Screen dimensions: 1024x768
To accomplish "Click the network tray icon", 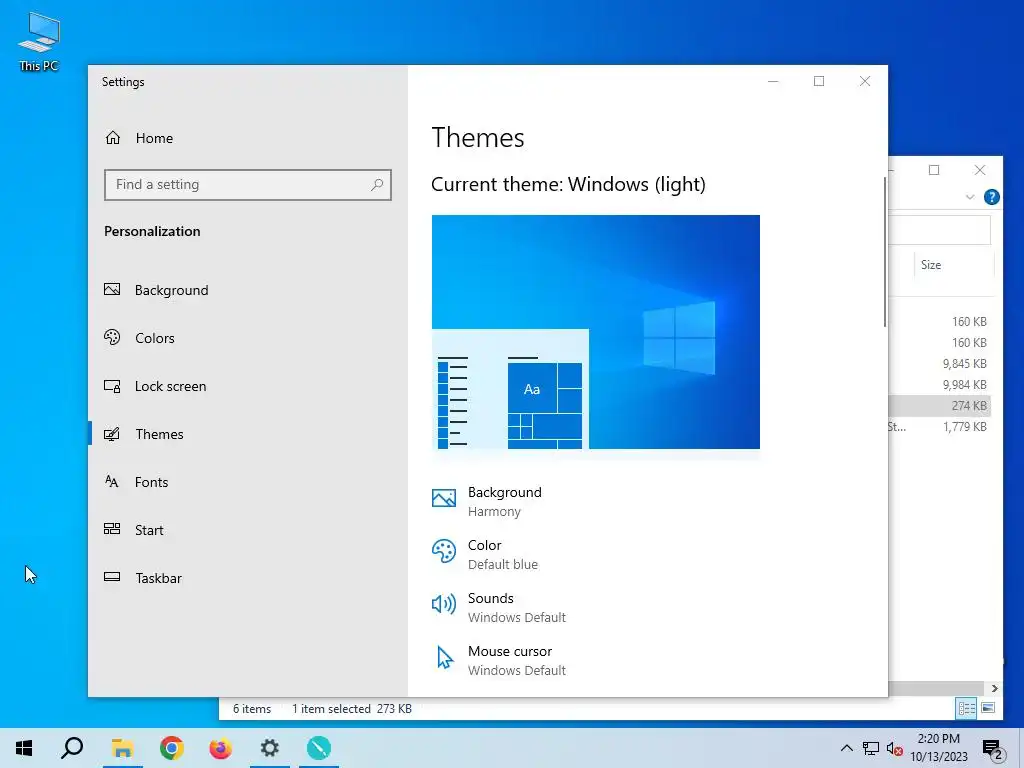I will click(x=871, y=748).
